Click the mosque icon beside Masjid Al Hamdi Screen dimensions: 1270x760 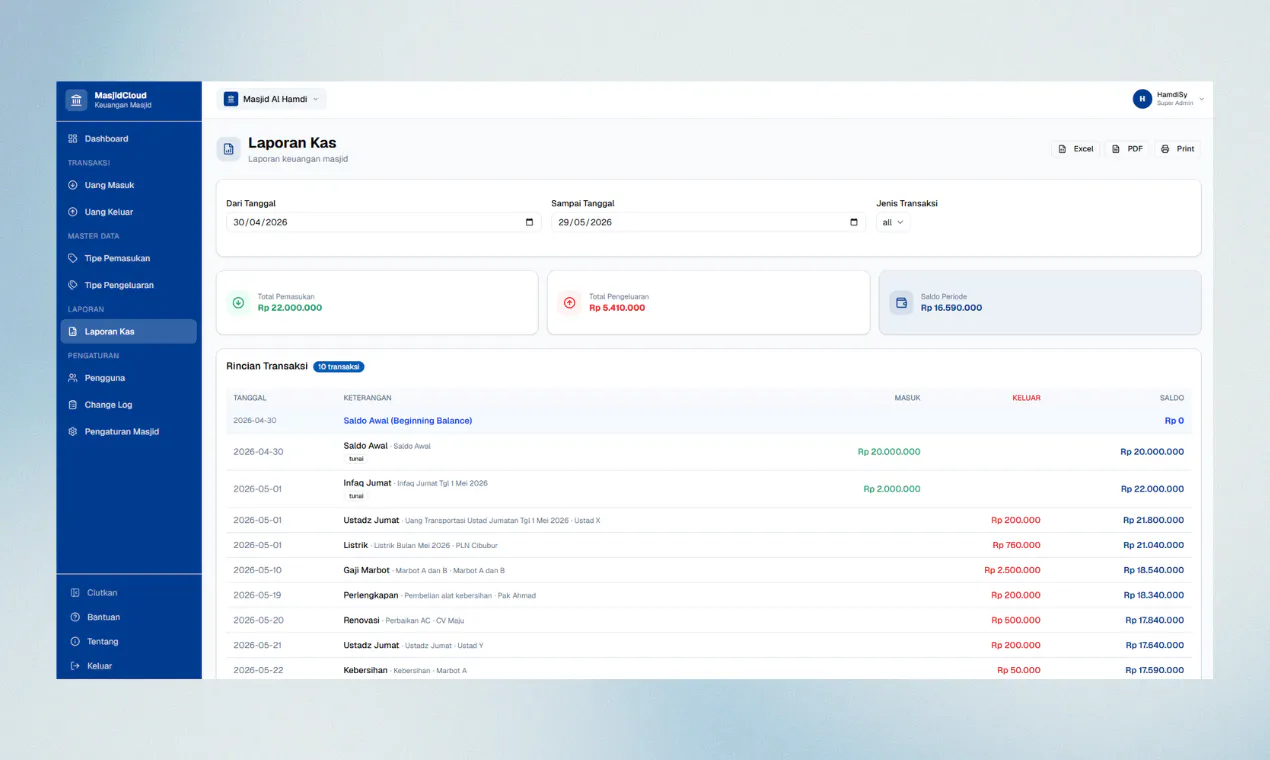[x=231, y=99]
